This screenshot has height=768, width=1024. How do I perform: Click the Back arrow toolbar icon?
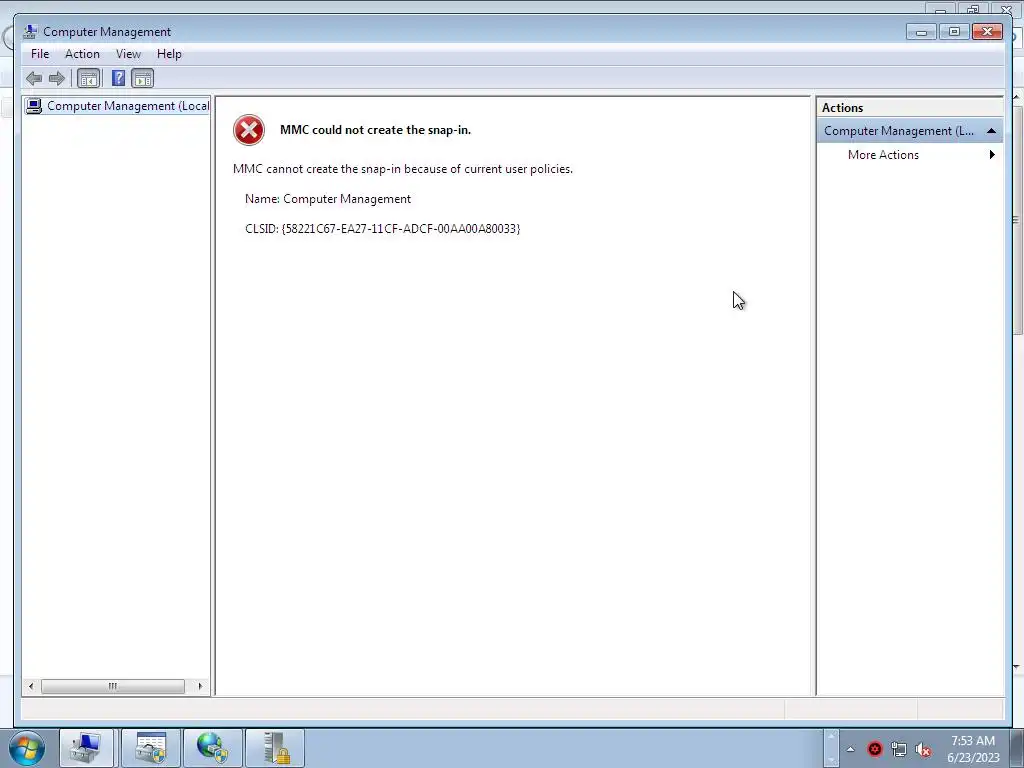tap(34, 79)
